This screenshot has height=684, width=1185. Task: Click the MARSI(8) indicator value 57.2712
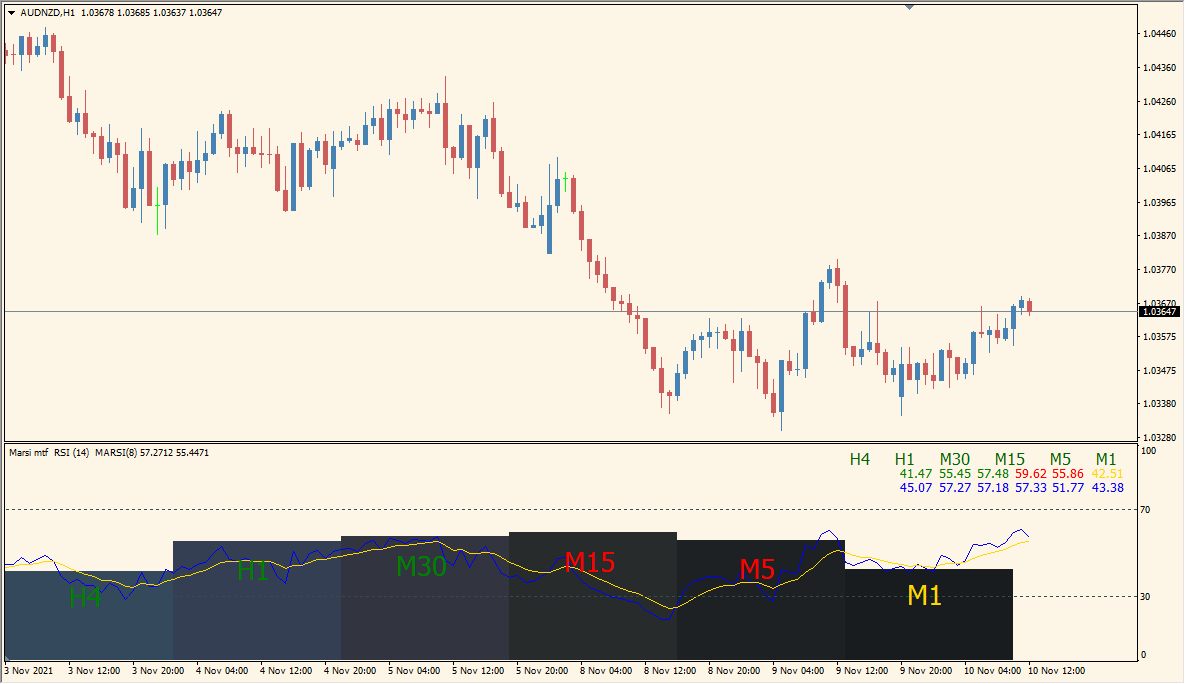pyautogui.click(x=157, y=453)
